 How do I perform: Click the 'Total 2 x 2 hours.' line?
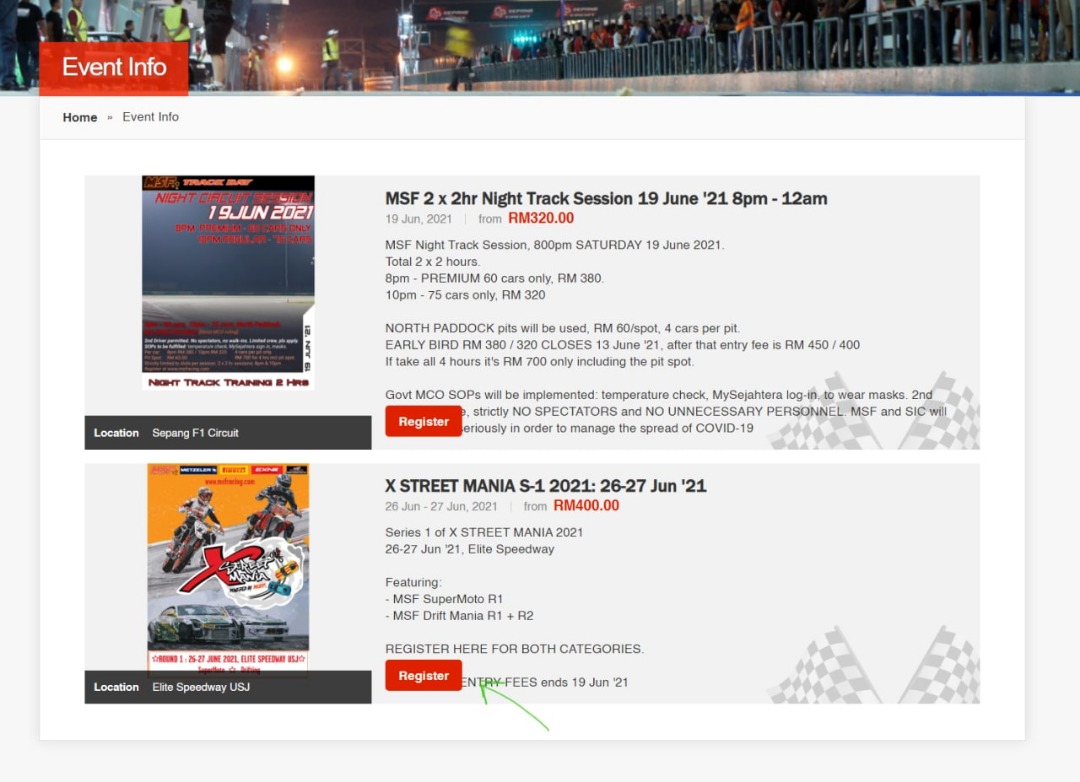click(x=433, y=262)
